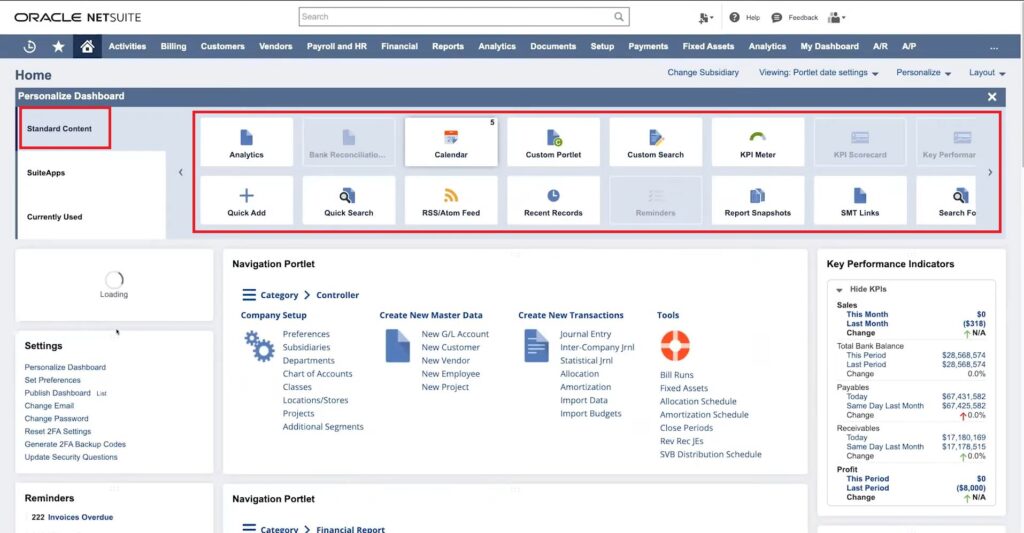Click the 222 Invoices Overdue reminder
1024x533 pixels.
pyautogui.click(x=72, y=517)
